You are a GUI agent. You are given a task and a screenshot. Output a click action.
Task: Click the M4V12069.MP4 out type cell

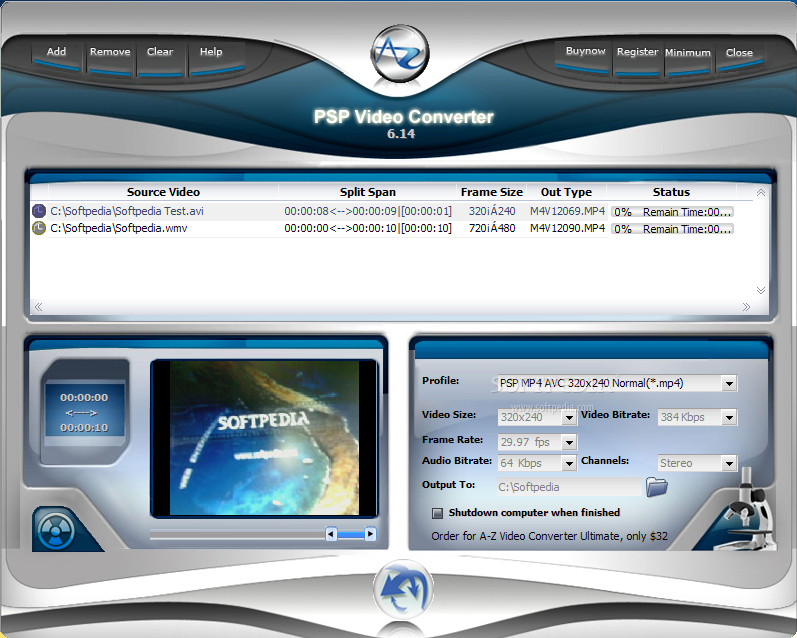tap(567, 211)
